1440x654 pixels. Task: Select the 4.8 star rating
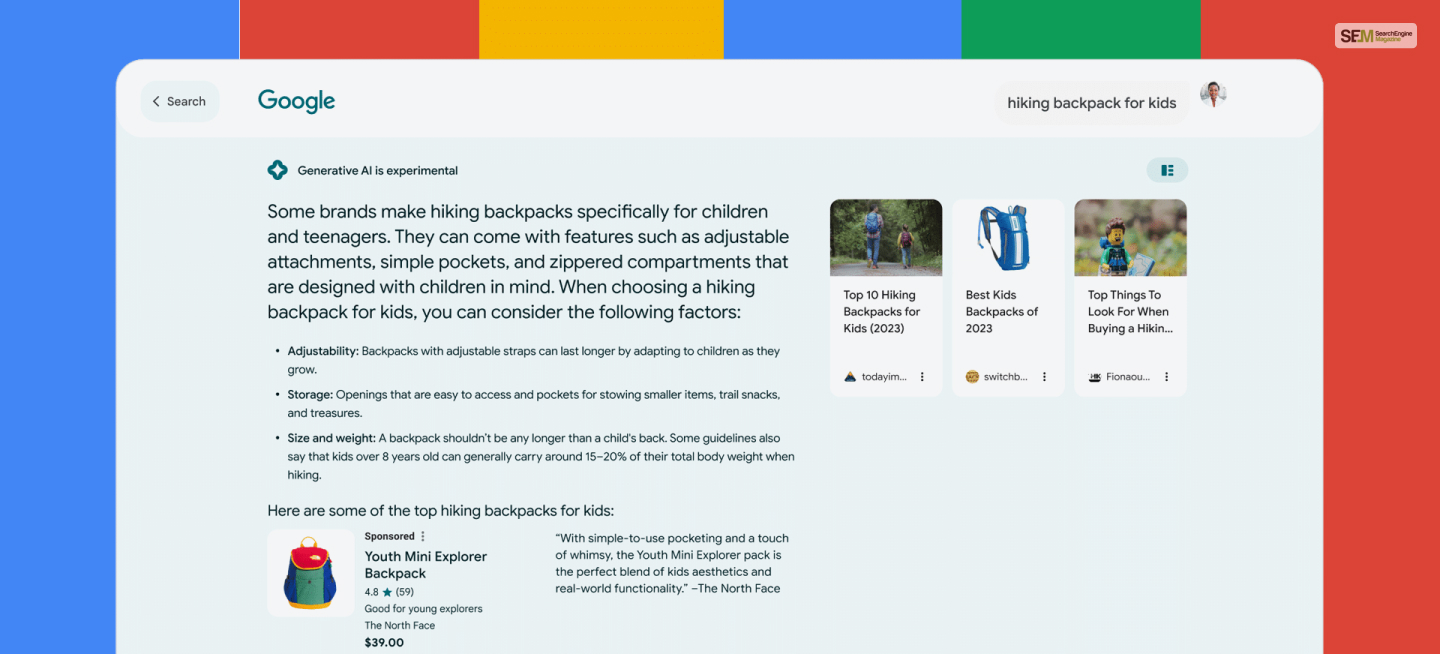tap(389, 592)
